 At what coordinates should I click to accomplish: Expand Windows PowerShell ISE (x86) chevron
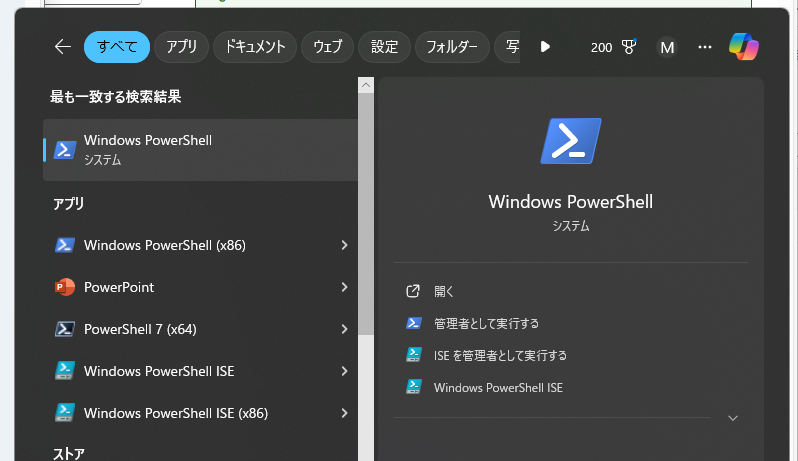(345, 413)
